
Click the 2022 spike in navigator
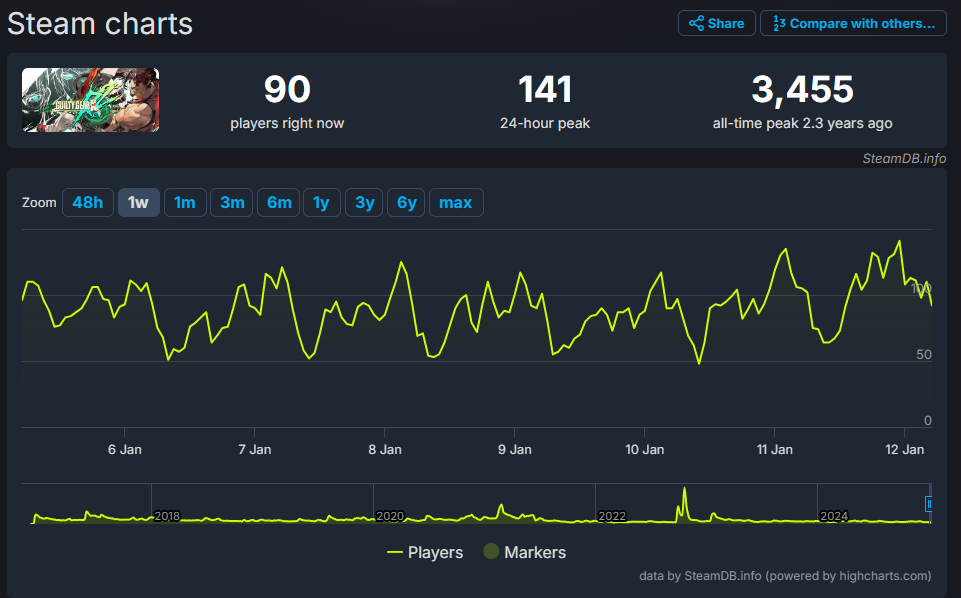coord(685,500)
